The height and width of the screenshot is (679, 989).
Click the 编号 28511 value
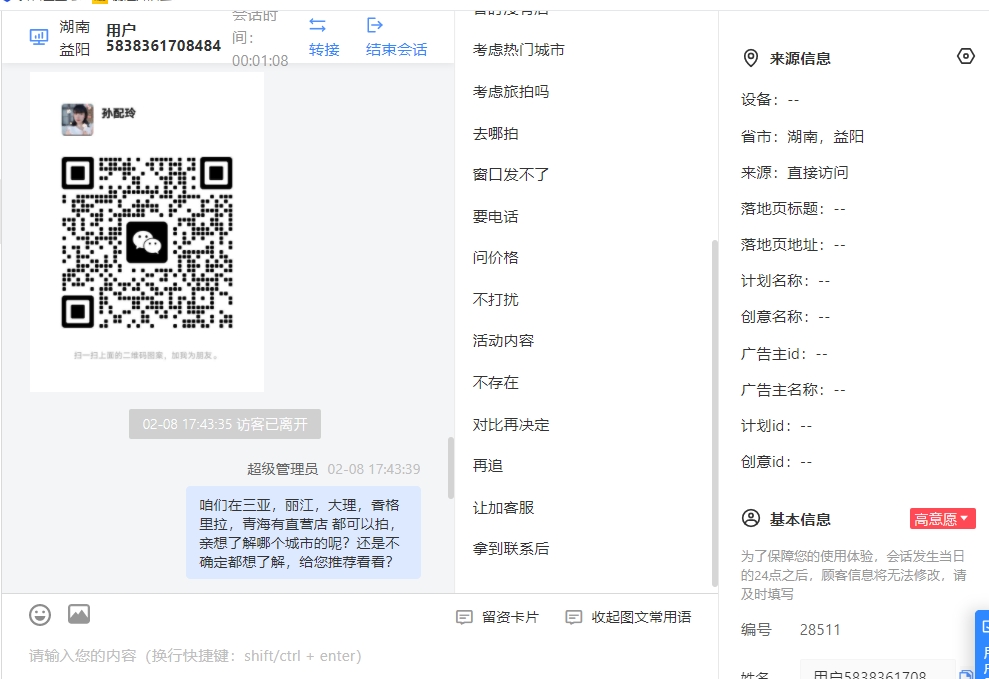click(x=820, y=630)
